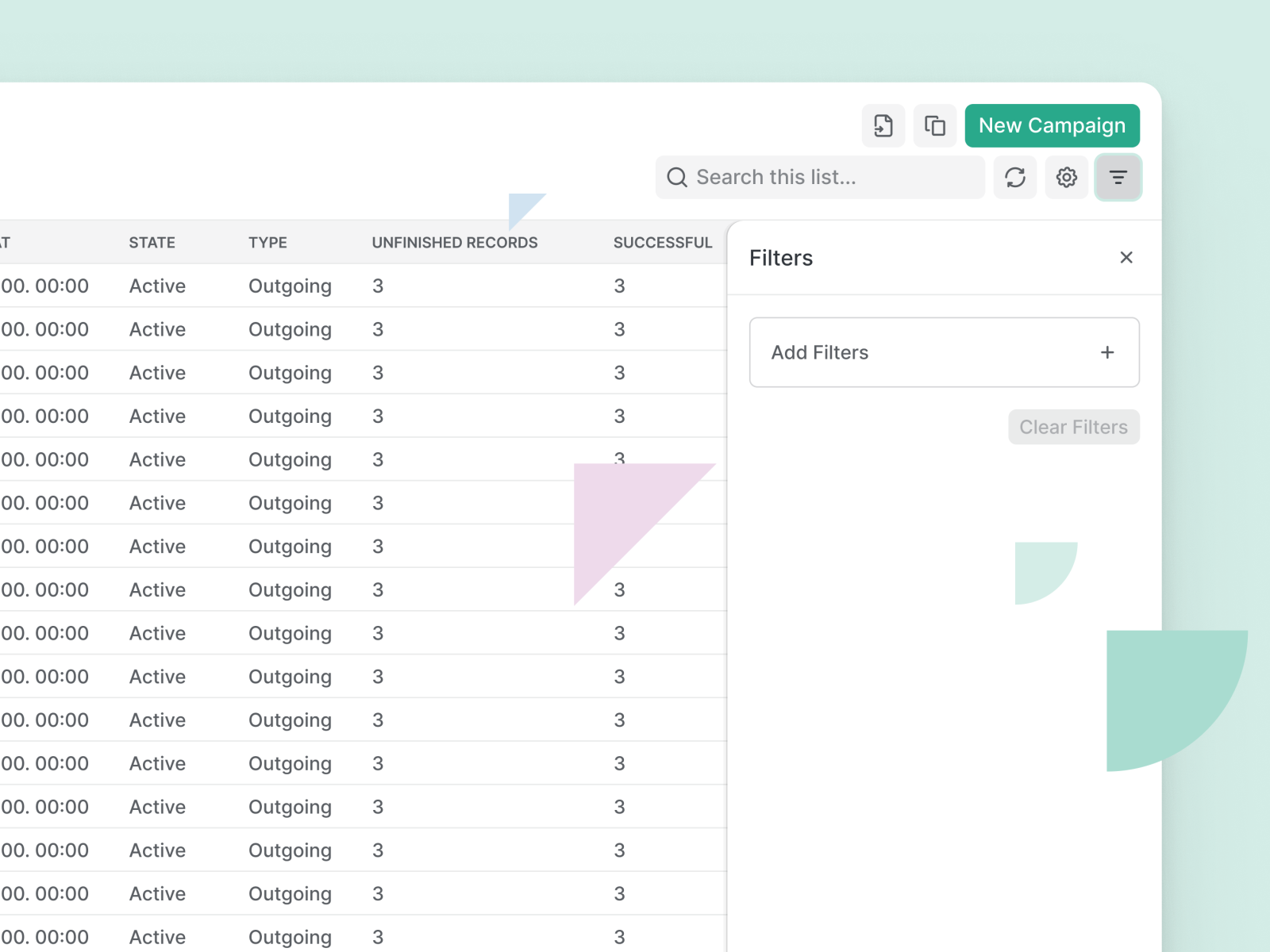Screen dimensions: 1270x952
Task: Click the Clear Filters button
Action: pyautogui.click(x=1074, y=427)
